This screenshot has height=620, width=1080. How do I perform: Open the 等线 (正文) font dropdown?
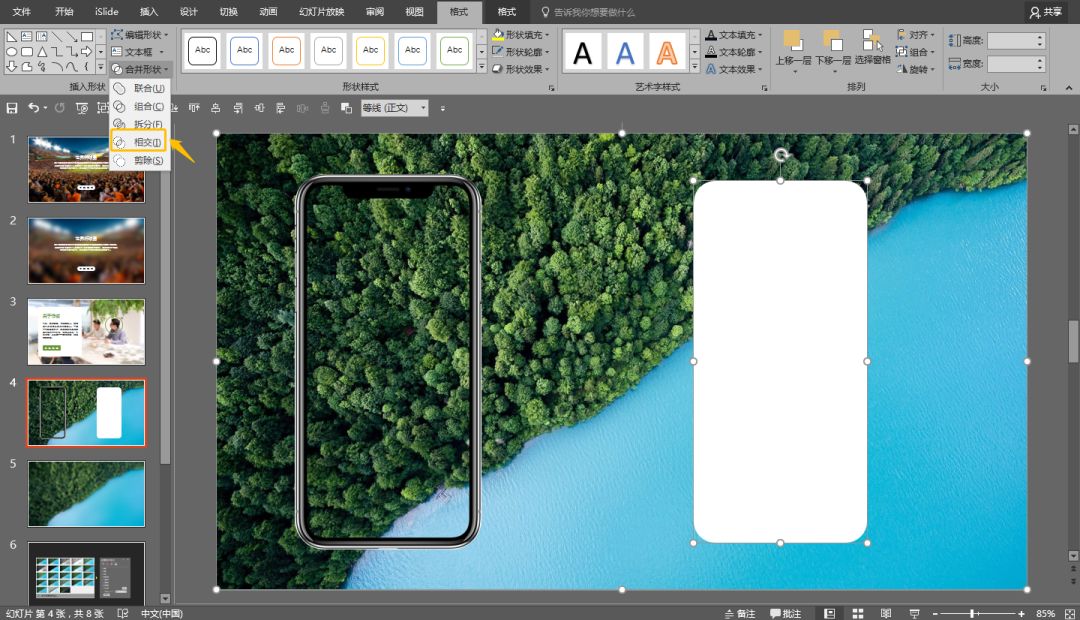click(395, 108)
